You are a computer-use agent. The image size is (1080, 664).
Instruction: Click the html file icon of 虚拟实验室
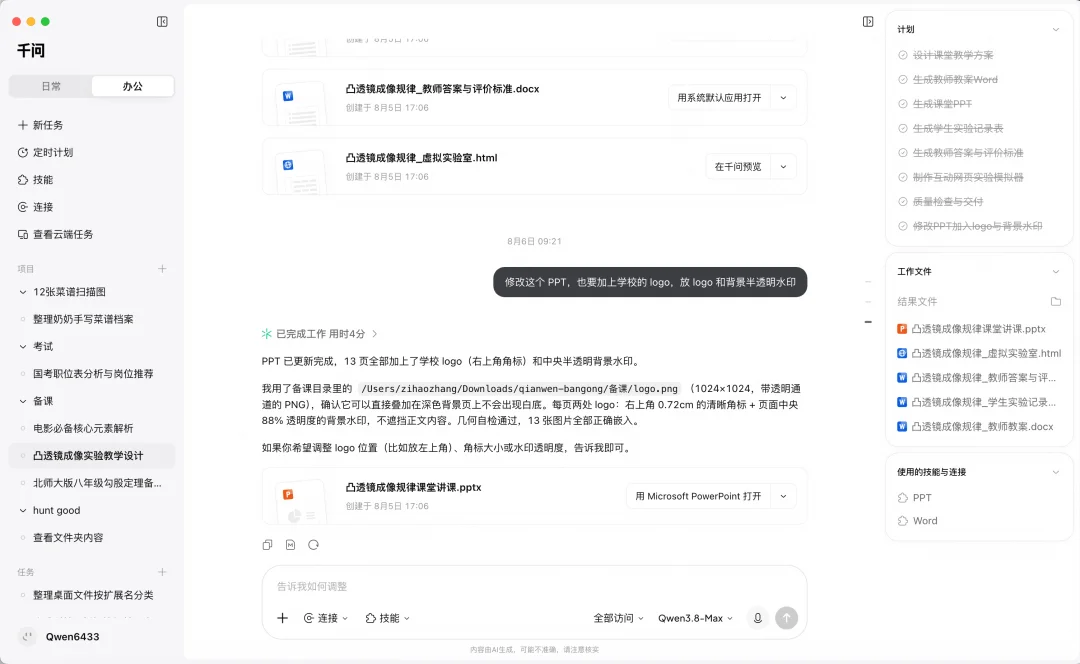(288, 165)
